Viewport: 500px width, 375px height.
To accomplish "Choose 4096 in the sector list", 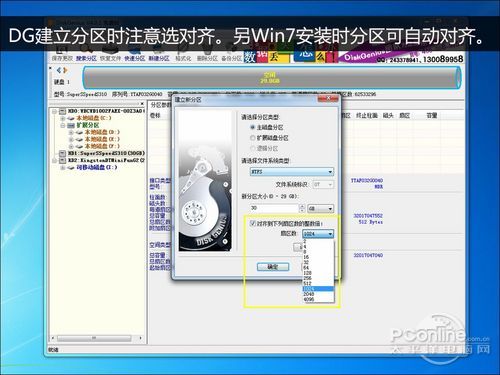I will [318, 299].
